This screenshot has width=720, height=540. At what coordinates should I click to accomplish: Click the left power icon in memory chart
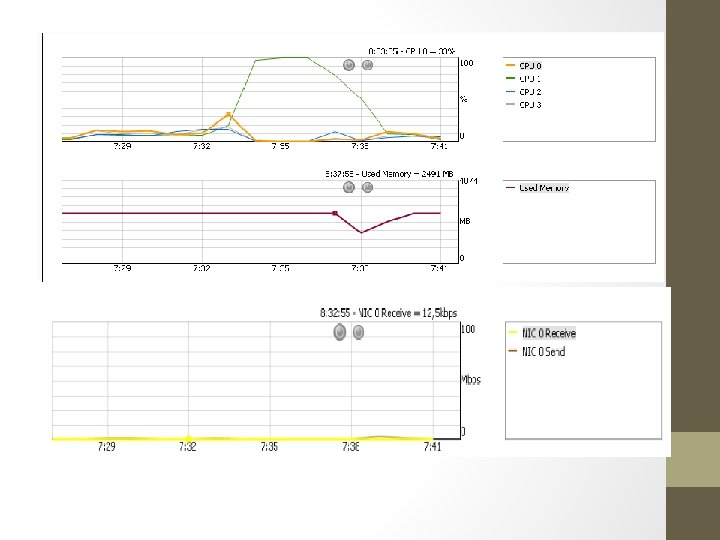349,187
